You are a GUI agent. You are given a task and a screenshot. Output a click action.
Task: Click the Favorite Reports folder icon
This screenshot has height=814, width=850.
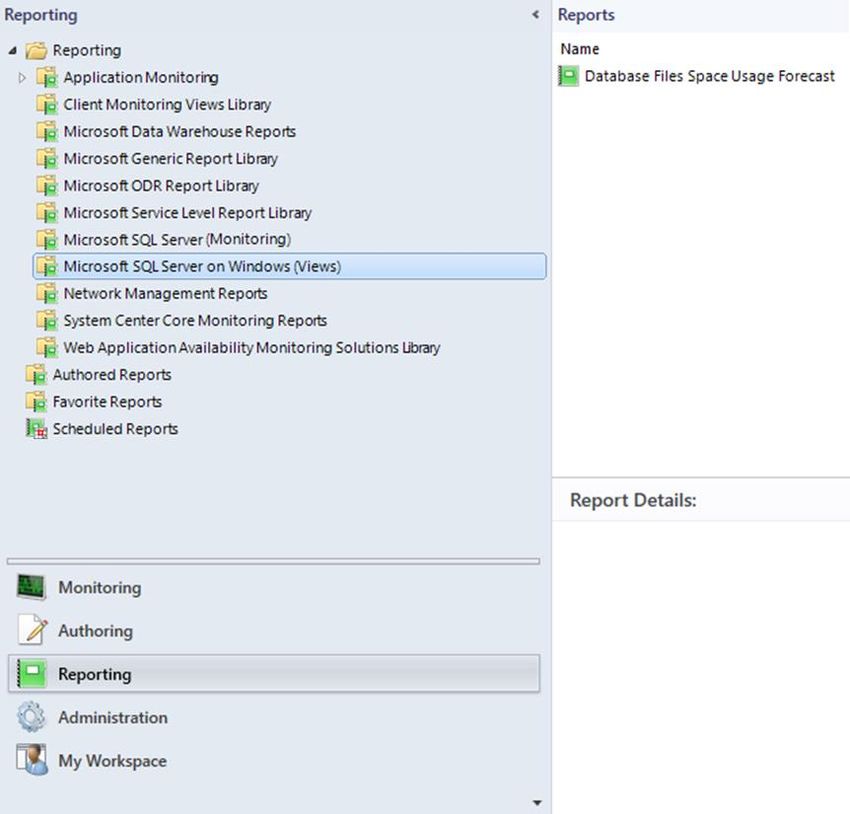(x=36, y=402)
